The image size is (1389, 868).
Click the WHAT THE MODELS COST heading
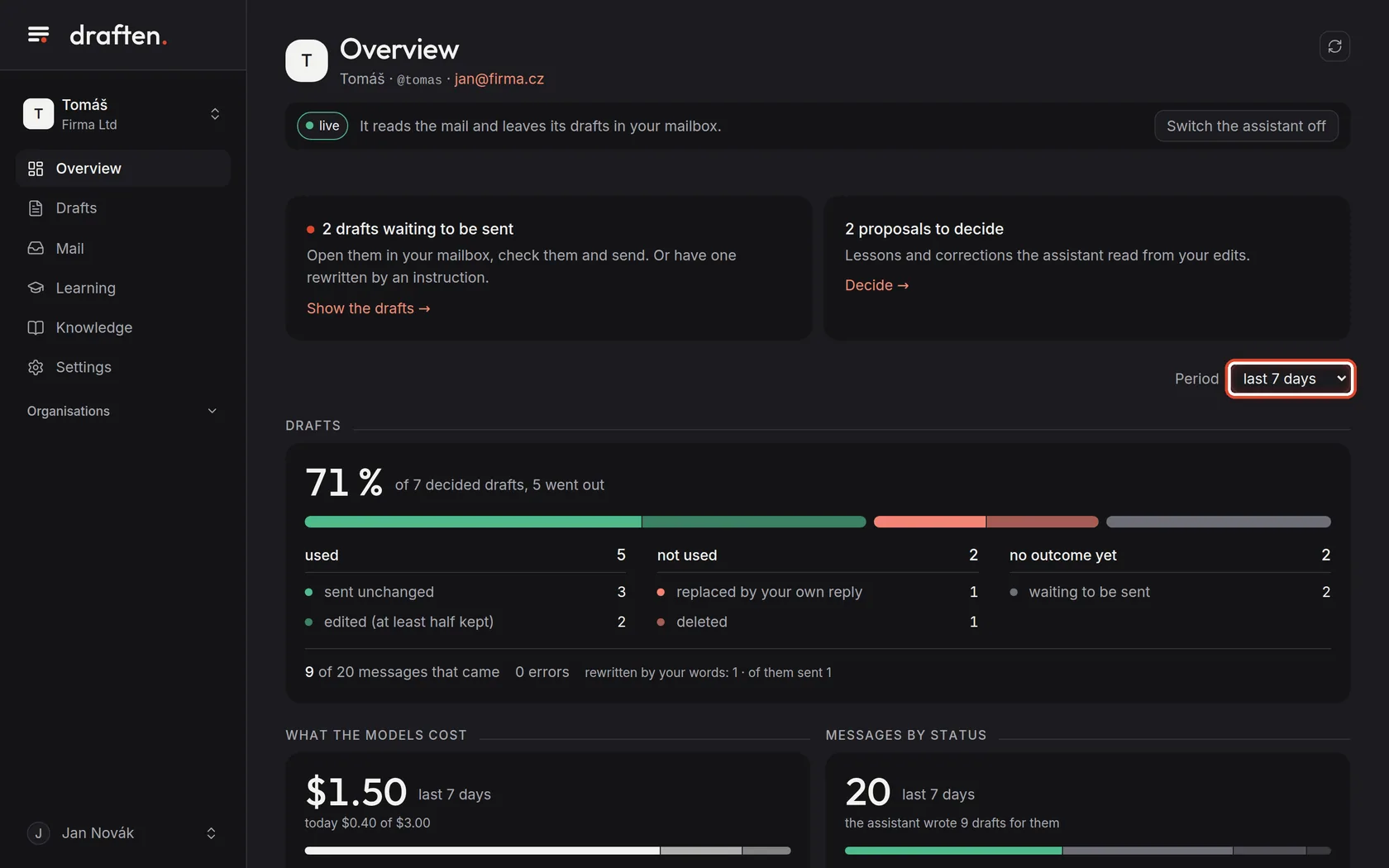coord(376,735)
